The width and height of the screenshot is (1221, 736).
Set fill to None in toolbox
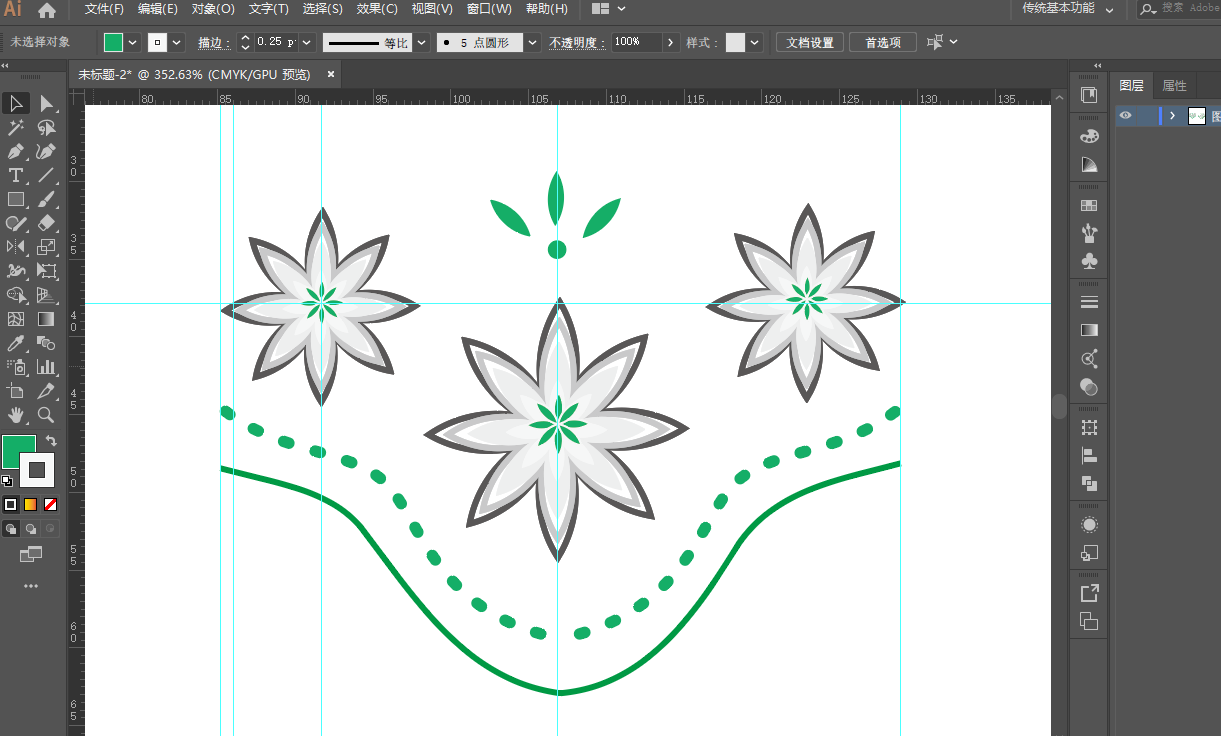point(50,505)
